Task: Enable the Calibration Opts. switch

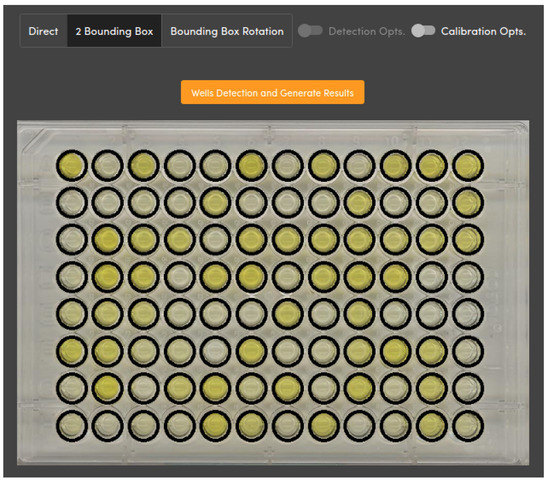Action: coord(423,31)
